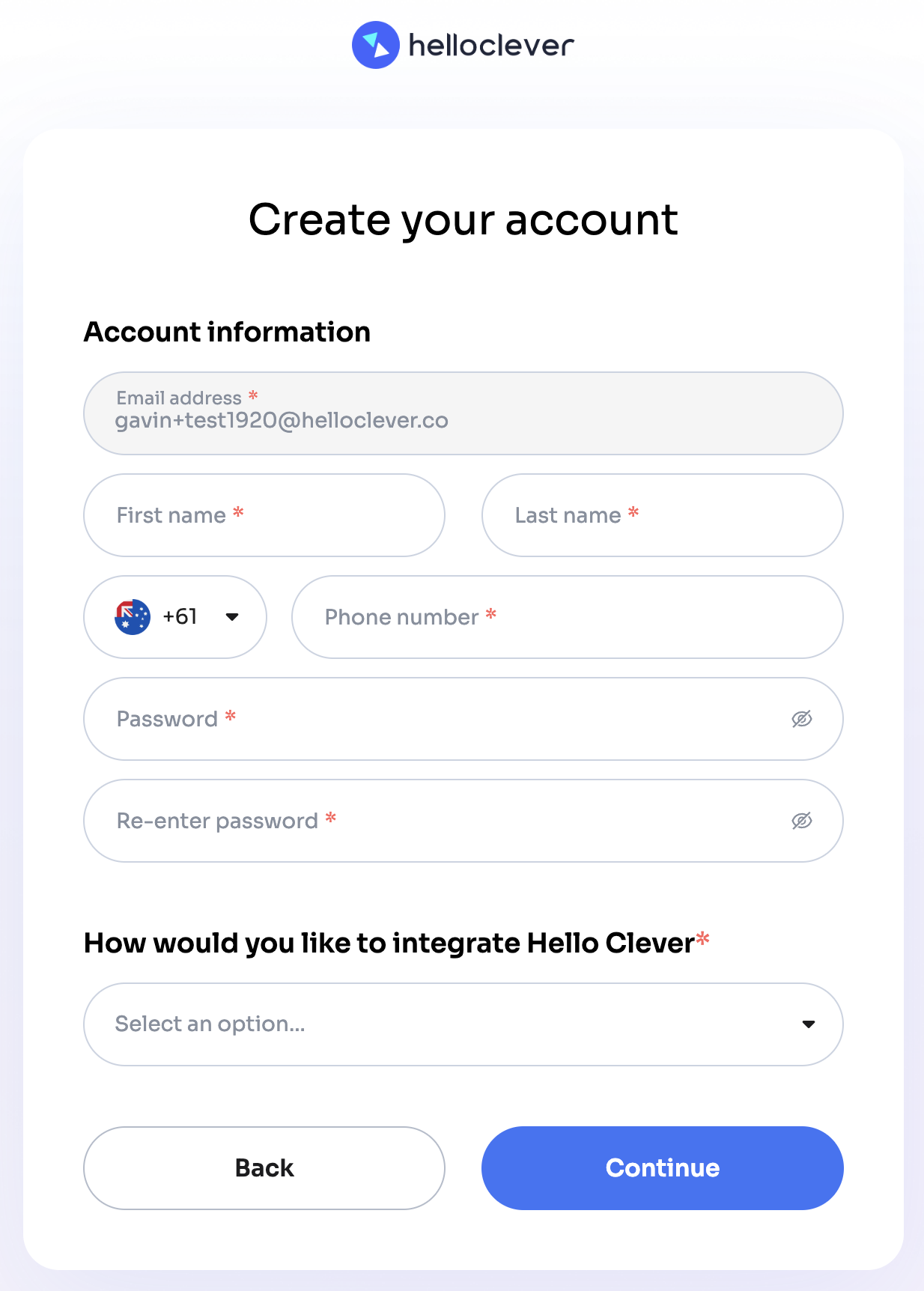Click the 'How would you like to integrate' label

click(389, 943)
